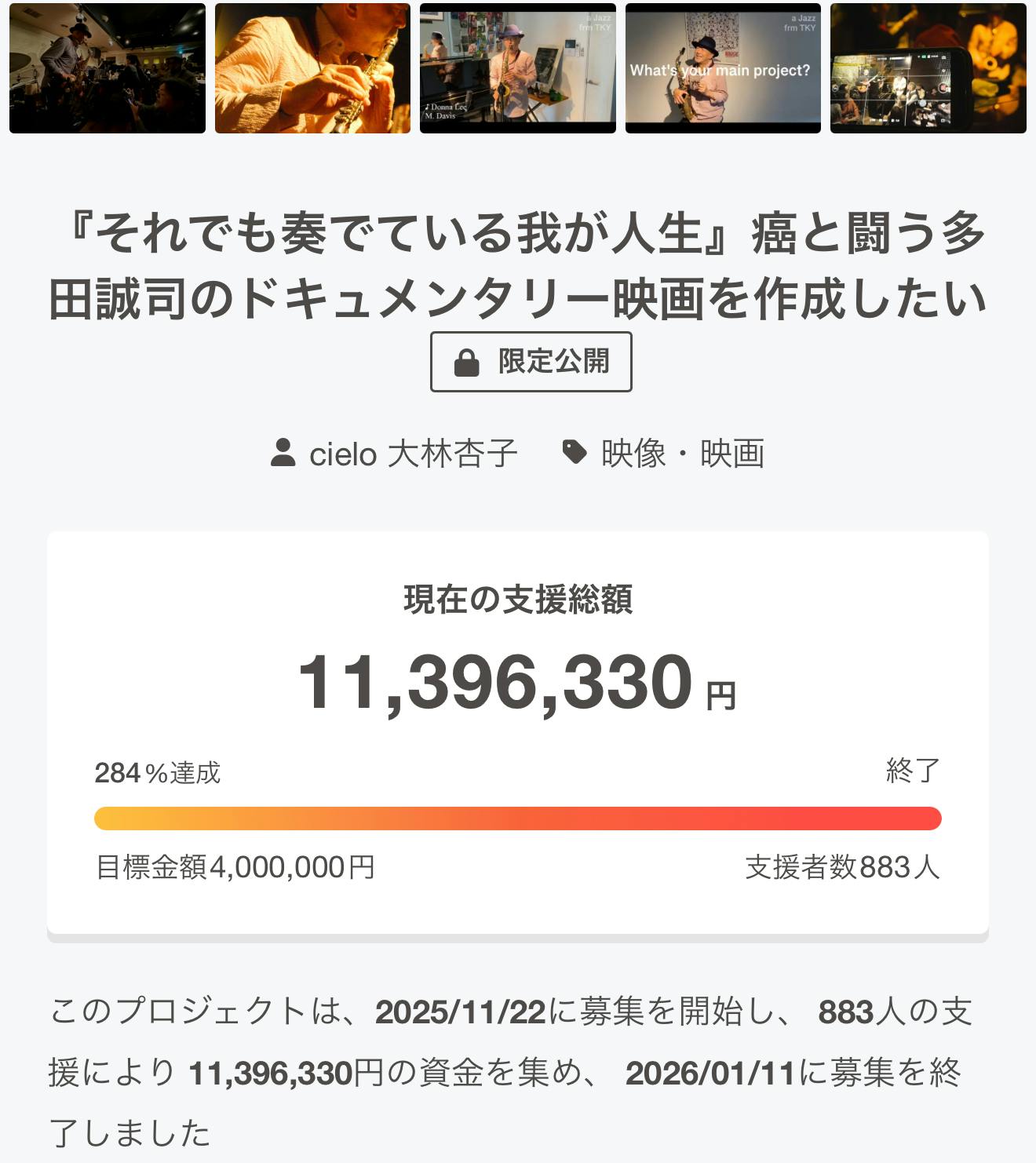1036x1163 pixels.
Task: Click the 目標金額4,000,000円 goal text
Action: [235, 867]
